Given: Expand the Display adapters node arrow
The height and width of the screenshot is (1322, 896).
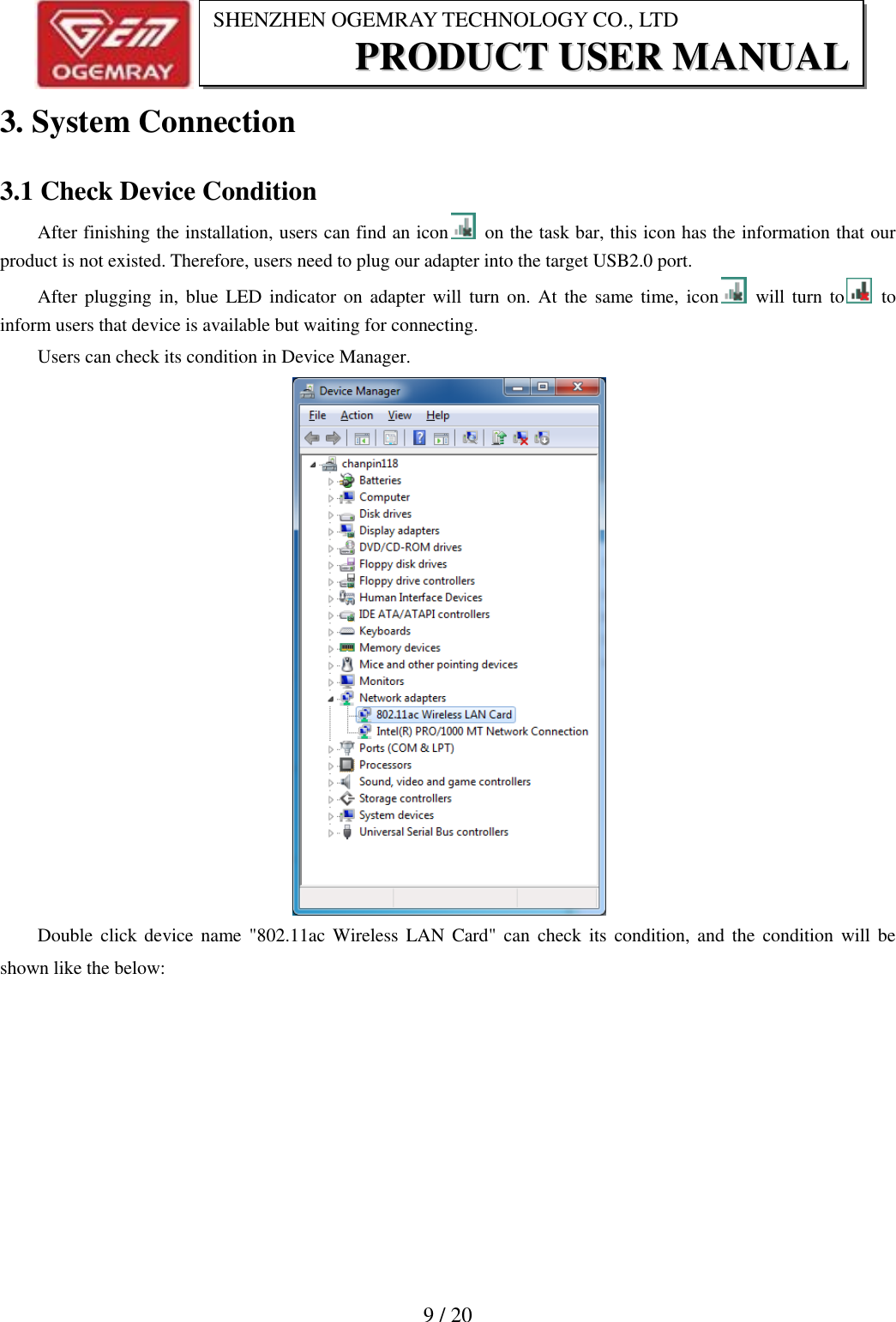Looking at the screenshot, I should pos(331,532).
